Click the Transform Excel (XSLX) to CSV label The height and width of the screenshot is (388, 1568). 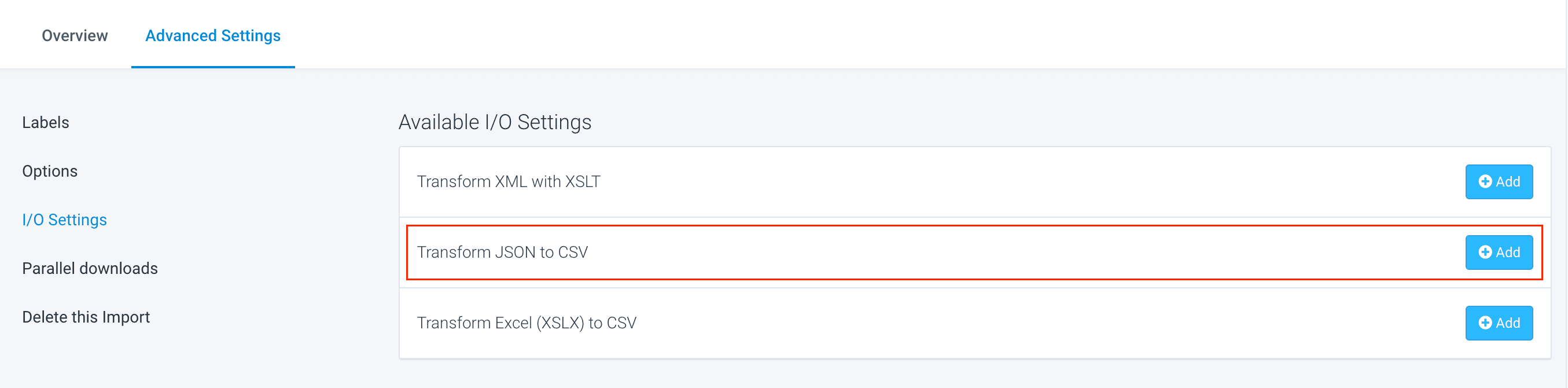coord(527,323)
